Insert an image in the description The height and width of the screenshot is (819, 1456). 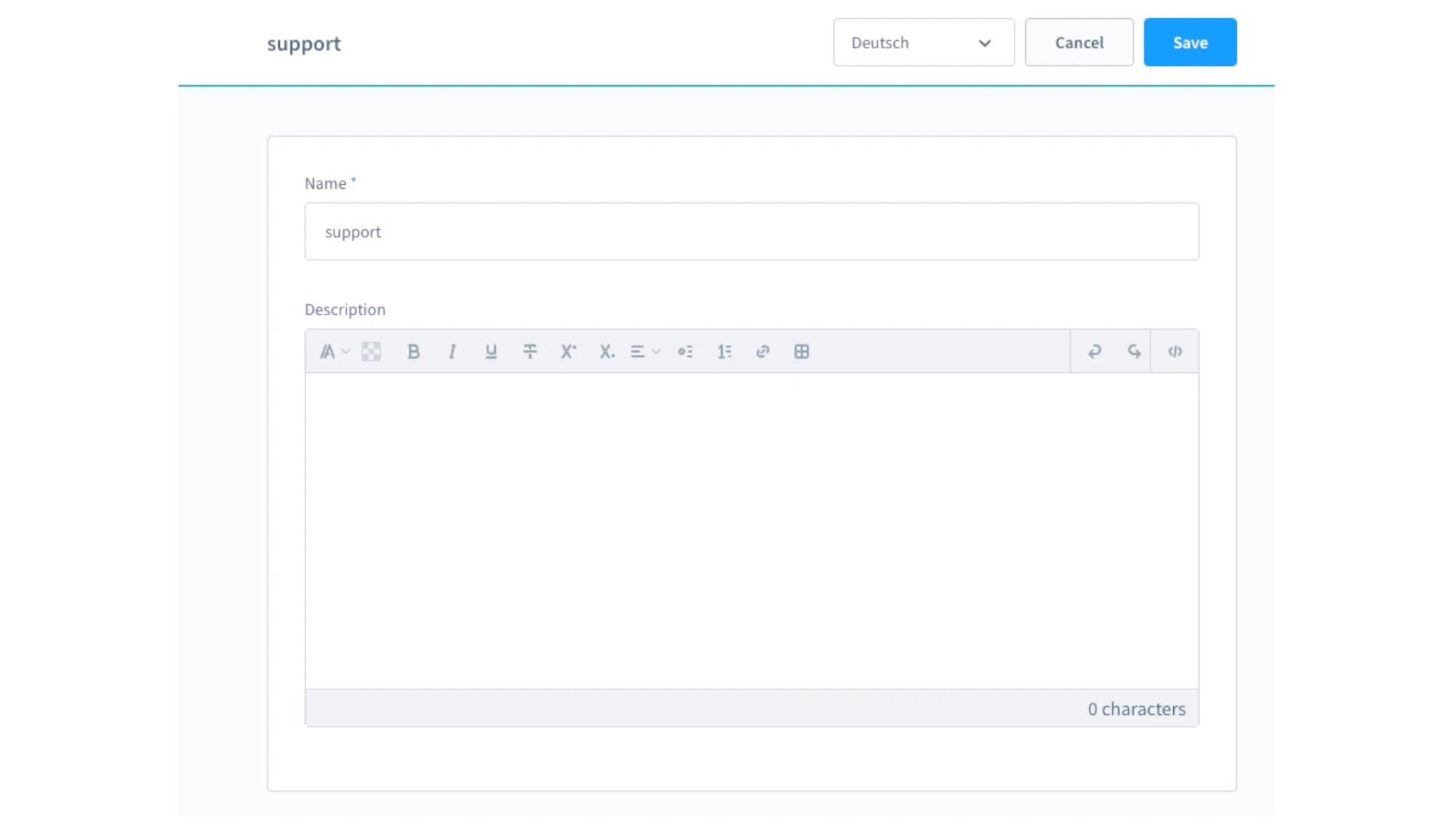coord(371,351)
